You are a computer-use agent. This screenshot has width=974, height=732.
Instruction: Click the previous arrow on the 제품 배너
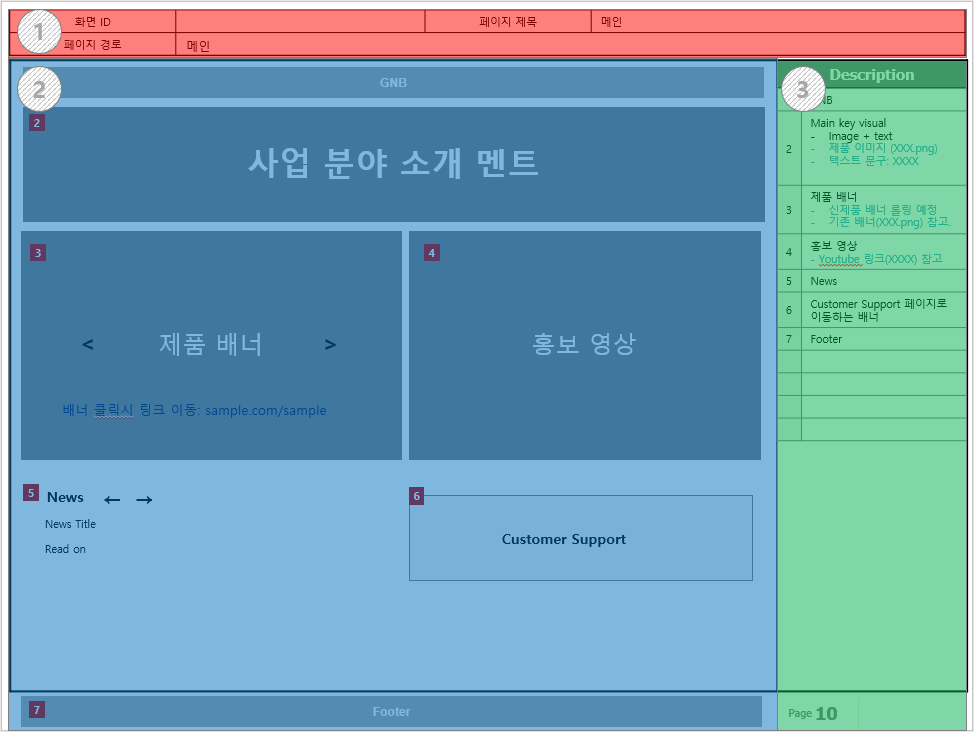(x=88, y=344)
